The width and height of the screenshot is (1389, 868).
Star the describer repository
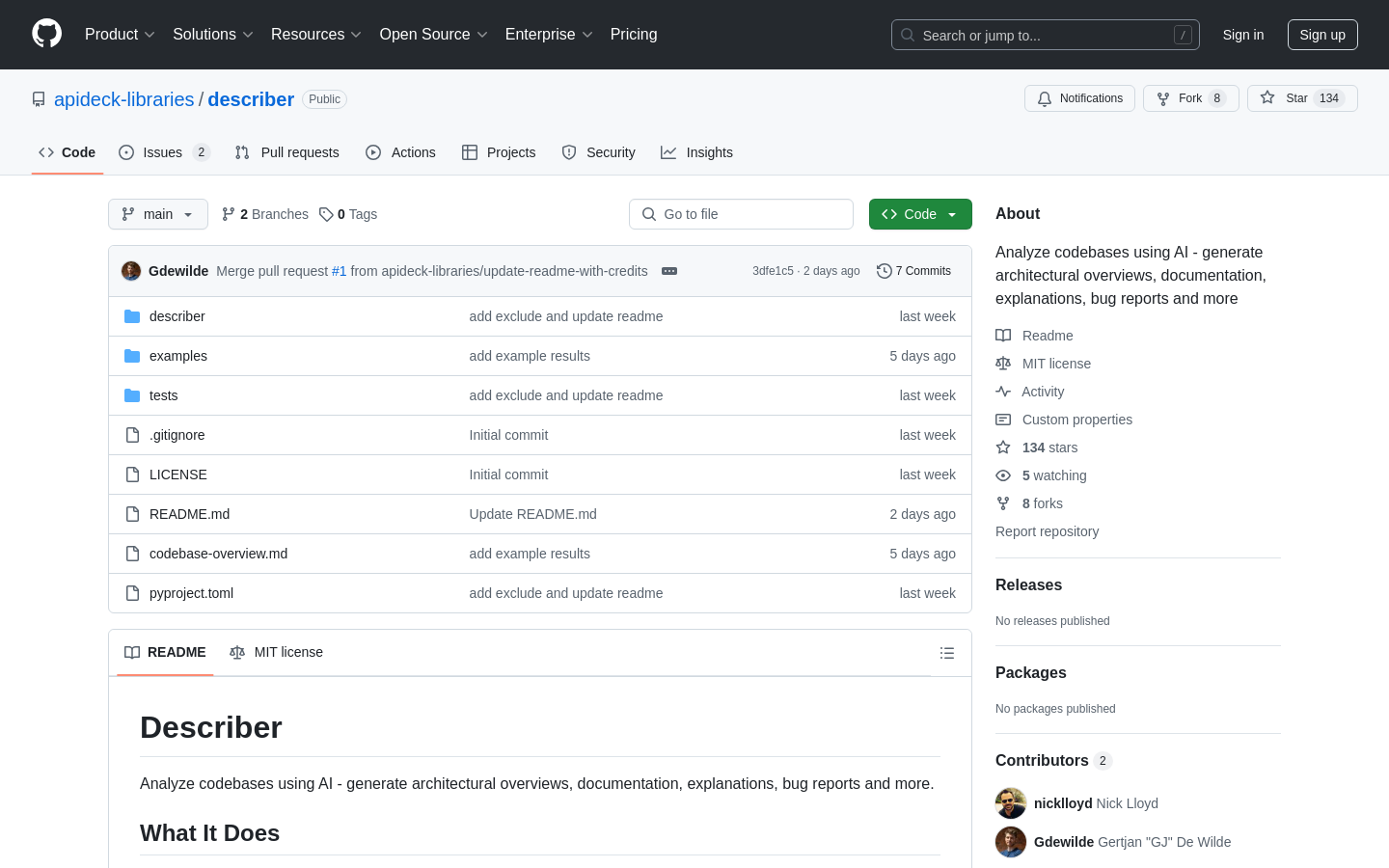point(1302,98)
